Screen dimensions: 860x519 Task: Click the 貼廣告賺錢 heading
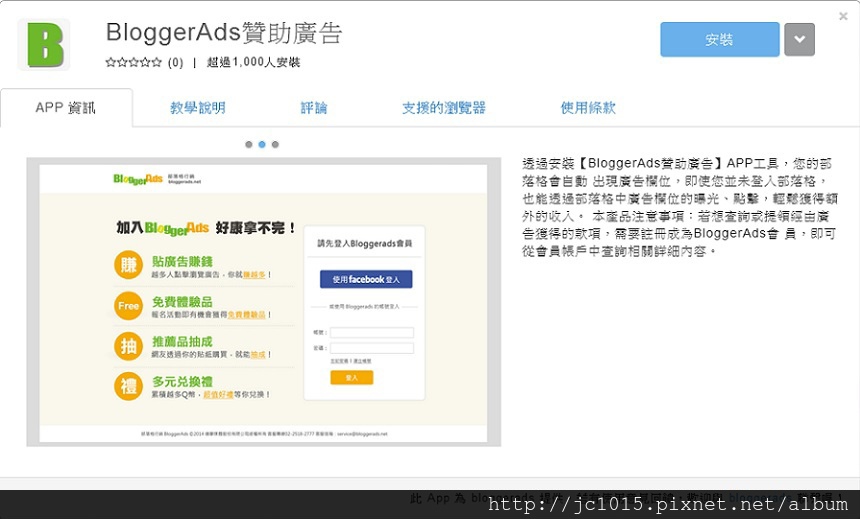182,262
